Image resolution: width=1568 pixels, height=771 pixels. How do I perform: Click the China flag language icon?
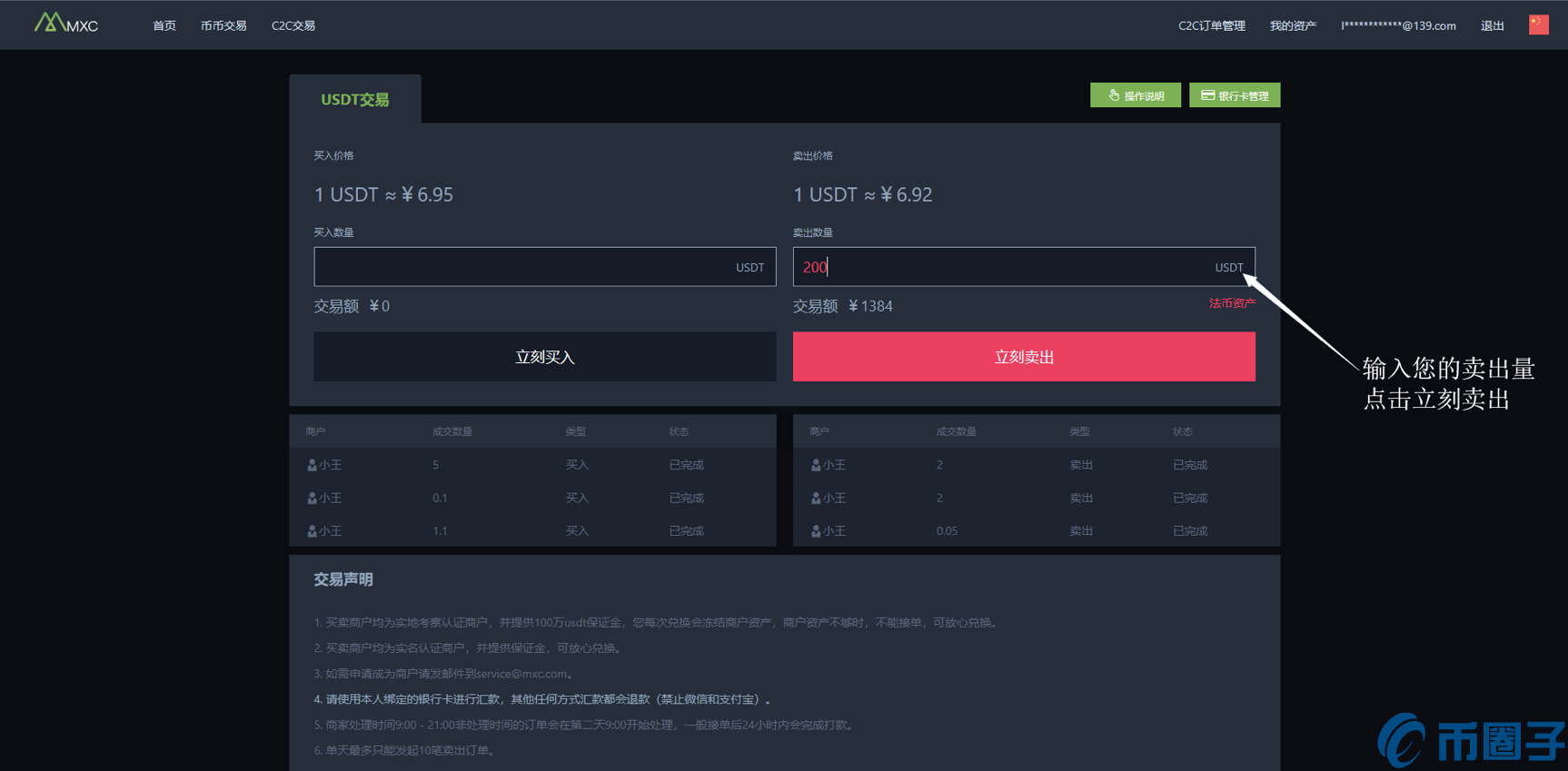click(1538, 25)
